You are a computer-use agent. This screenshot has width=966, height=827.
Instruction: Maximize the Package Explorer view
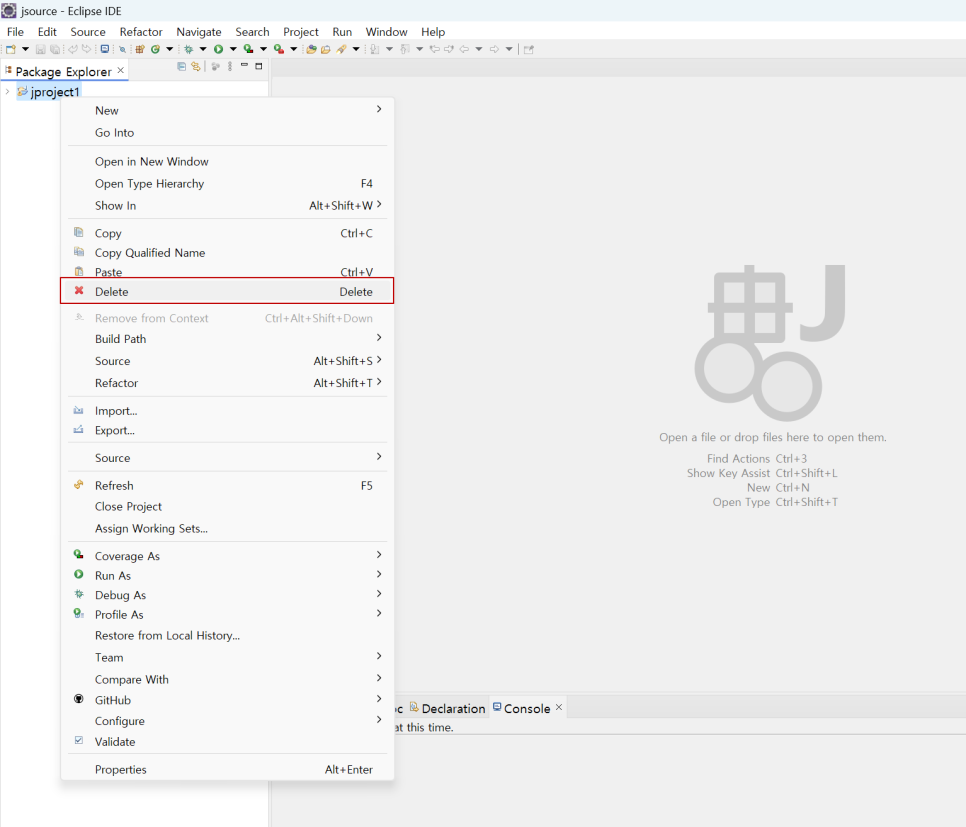point(259,66)
